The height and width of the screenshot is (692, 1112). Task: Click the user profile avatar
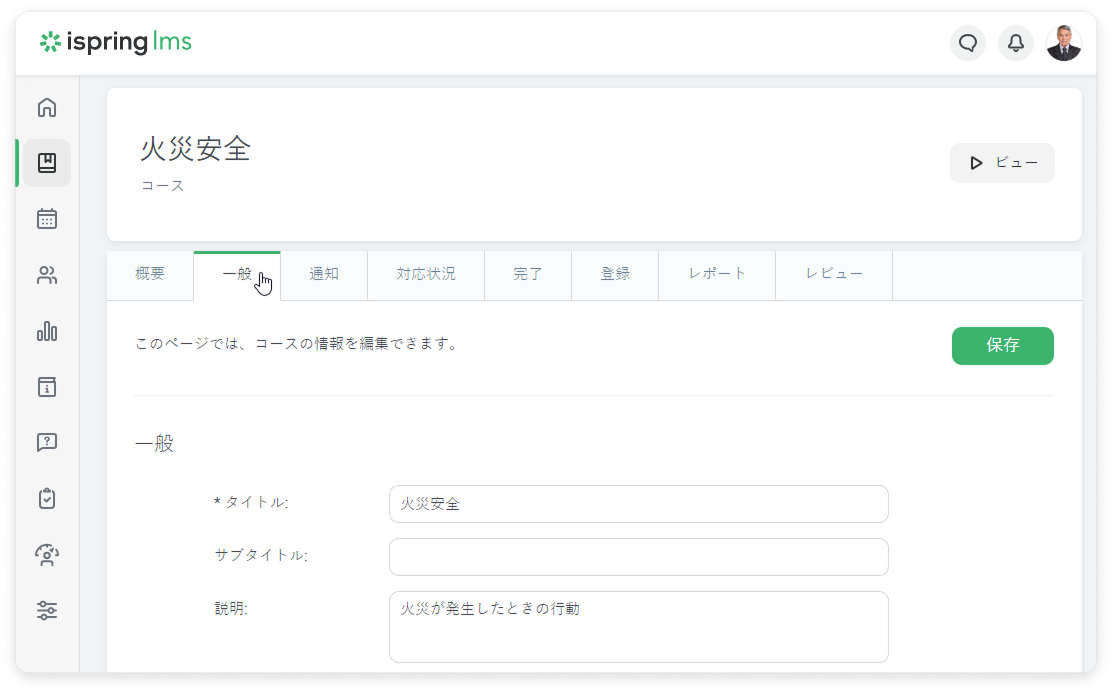tap(1063, 43)
